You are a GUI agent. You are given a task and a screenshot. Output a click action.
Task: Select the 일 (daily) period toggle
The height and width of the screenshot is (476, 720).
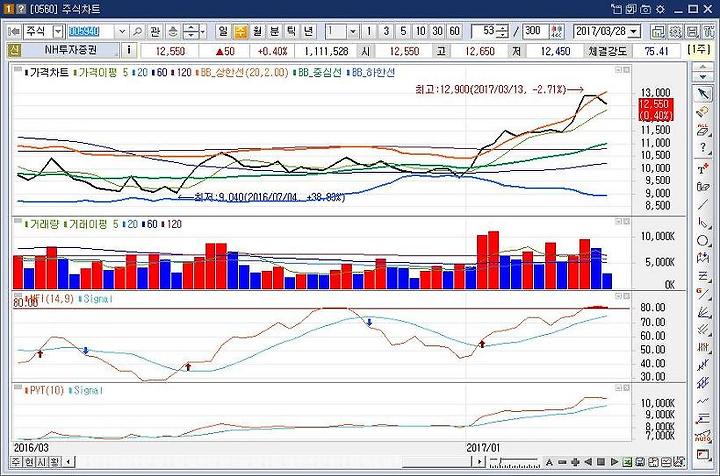tap(223, 31)
